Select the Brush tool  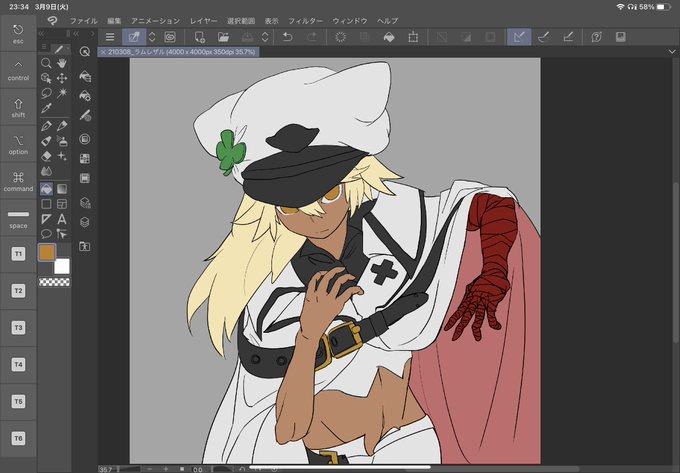[46, 141]
